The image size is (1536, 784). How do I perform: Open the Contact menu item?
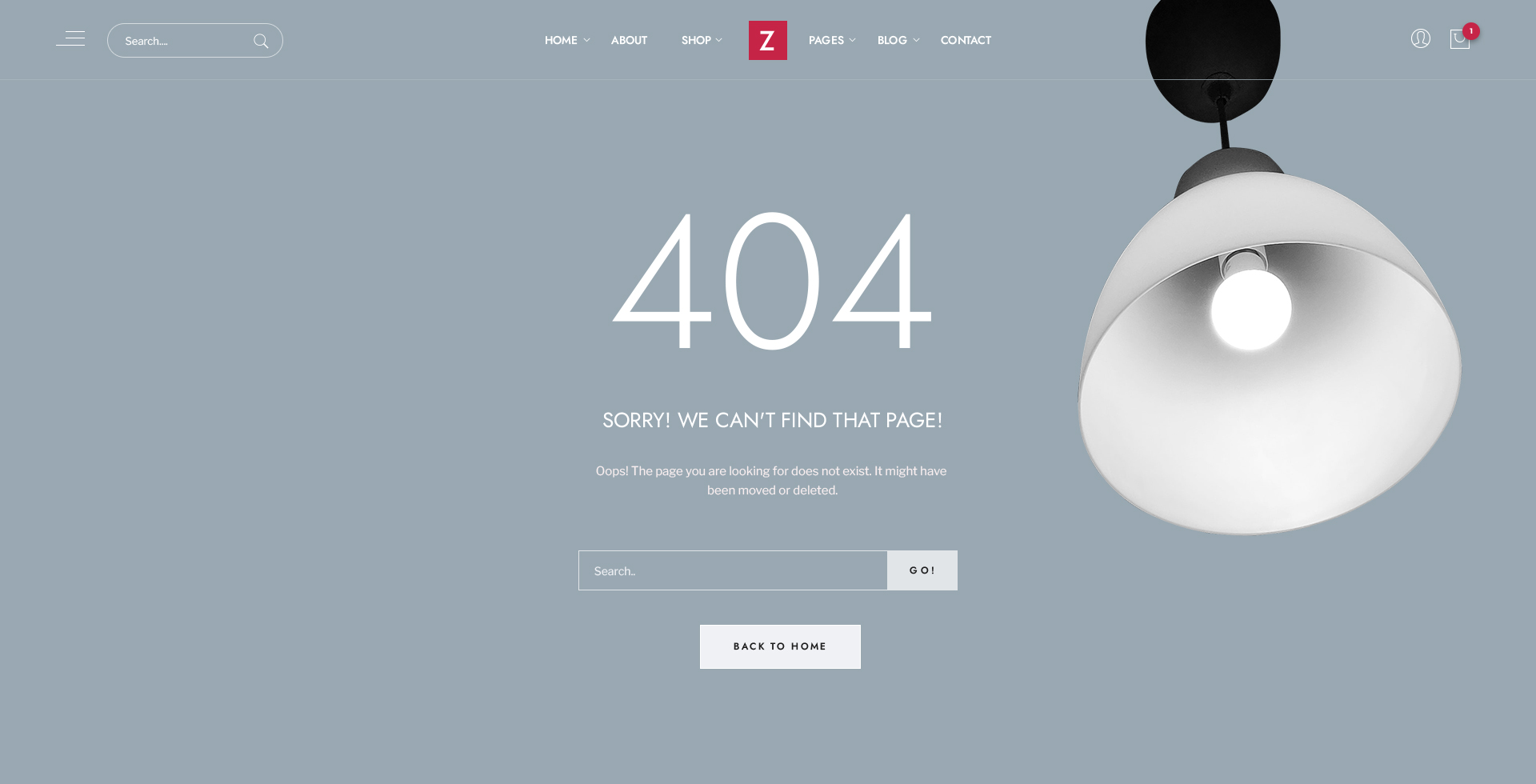(966, 40)
